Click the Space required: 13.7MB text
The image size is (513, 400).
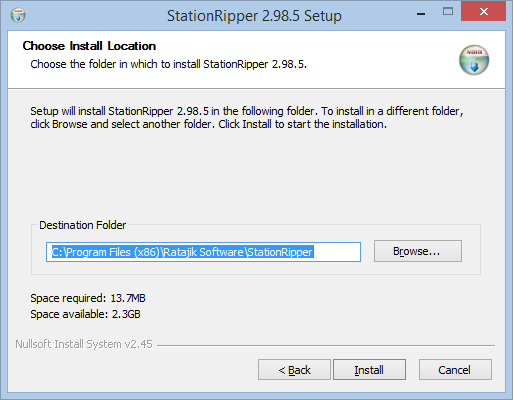[88, 298]
